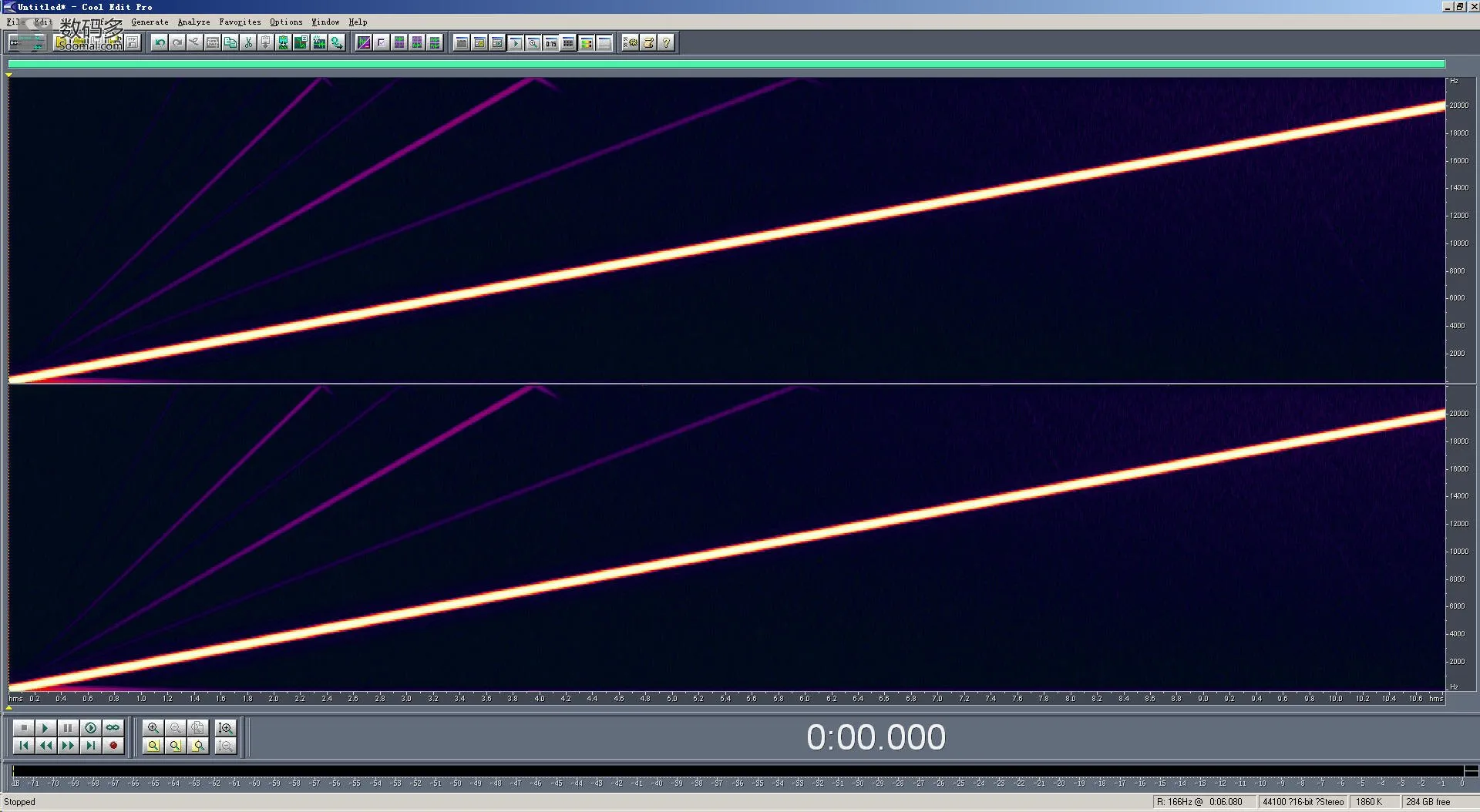Click the '44100 ?16-bit ?Stereo' status entry
The image size is (1480, 812).
(1303, 802)
